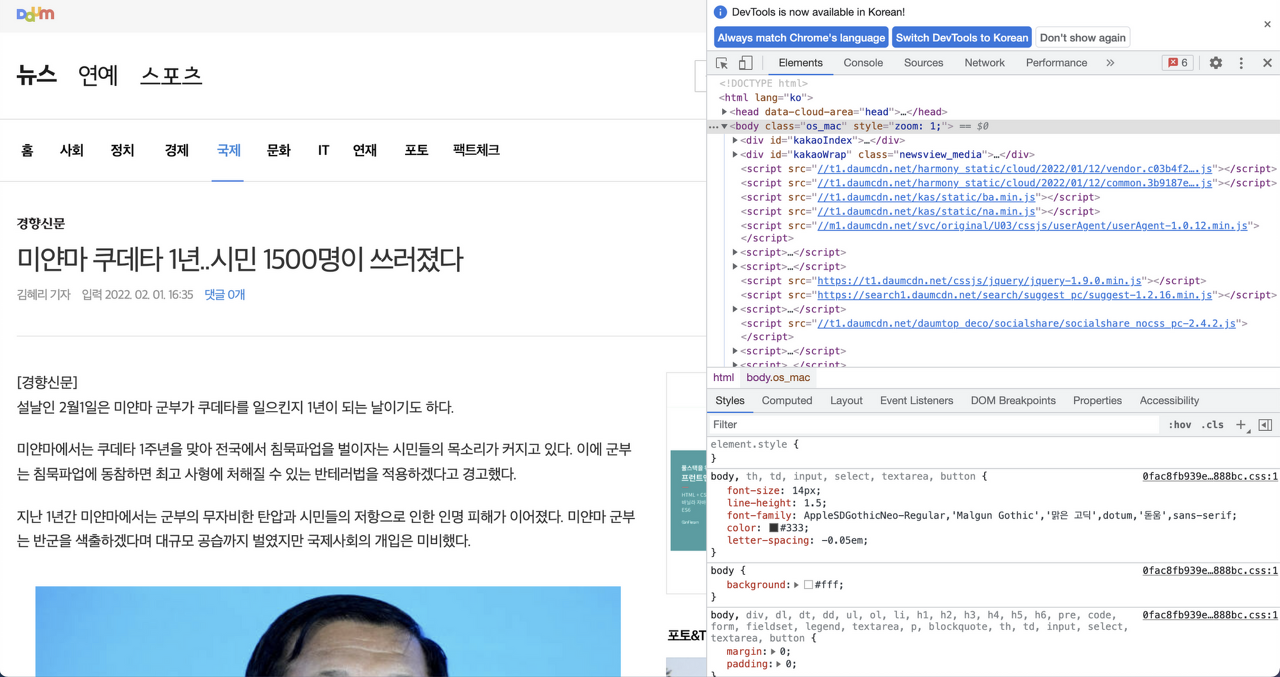The image size is (1280, 677).
Task: Expand the margin property value triangle
Action: tap(774, 652)
